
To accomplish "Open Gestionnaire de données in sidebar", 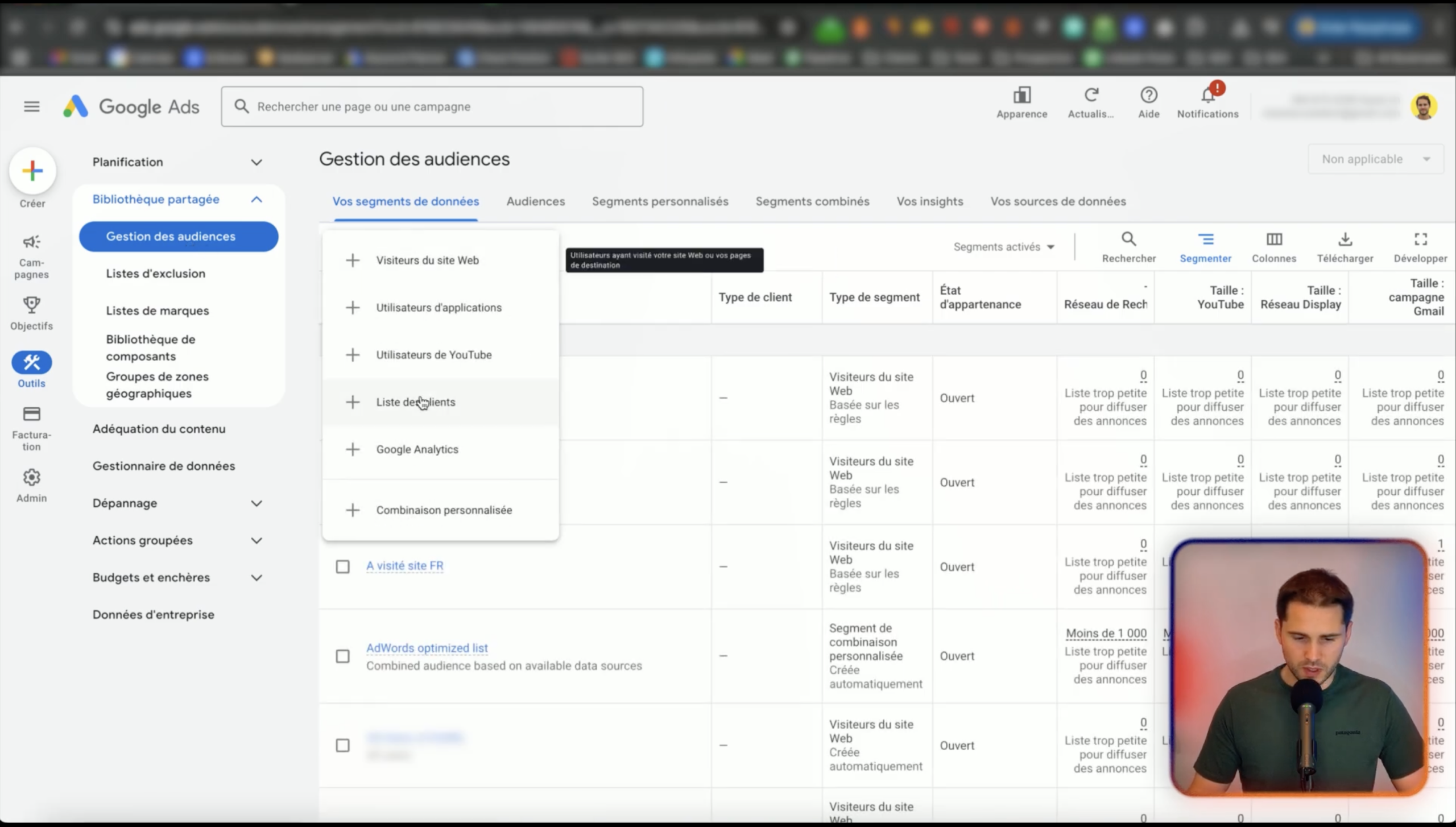I will tap(164, 466).
